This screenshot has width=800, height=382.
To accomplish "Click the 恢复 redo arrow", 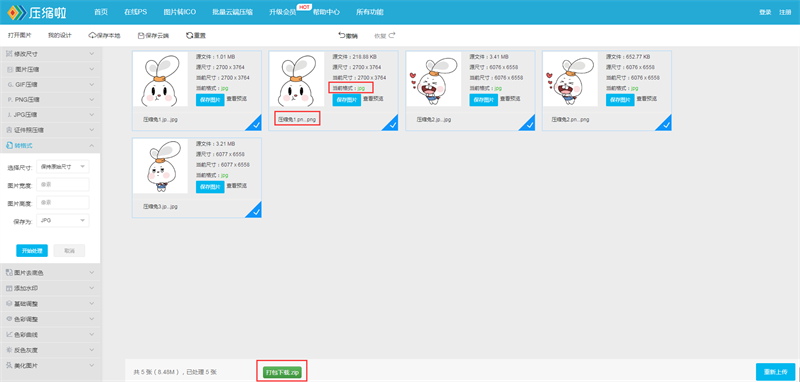I will coord(392,36).
